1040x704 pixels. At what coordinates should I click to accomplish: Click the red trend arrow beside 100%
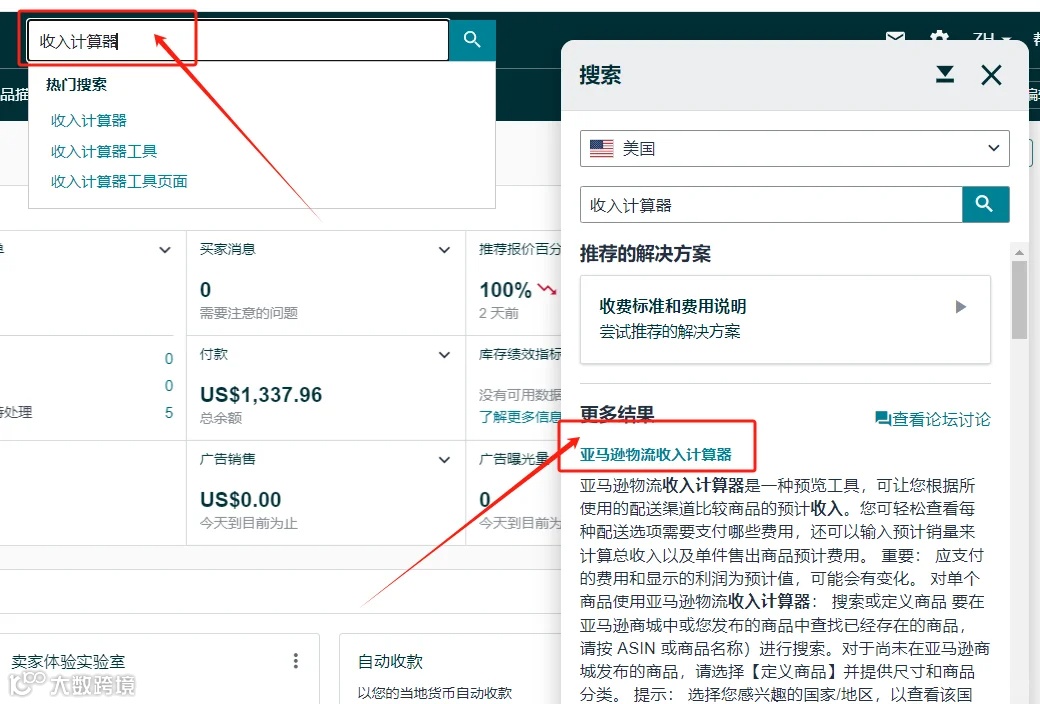click(547, 289)
